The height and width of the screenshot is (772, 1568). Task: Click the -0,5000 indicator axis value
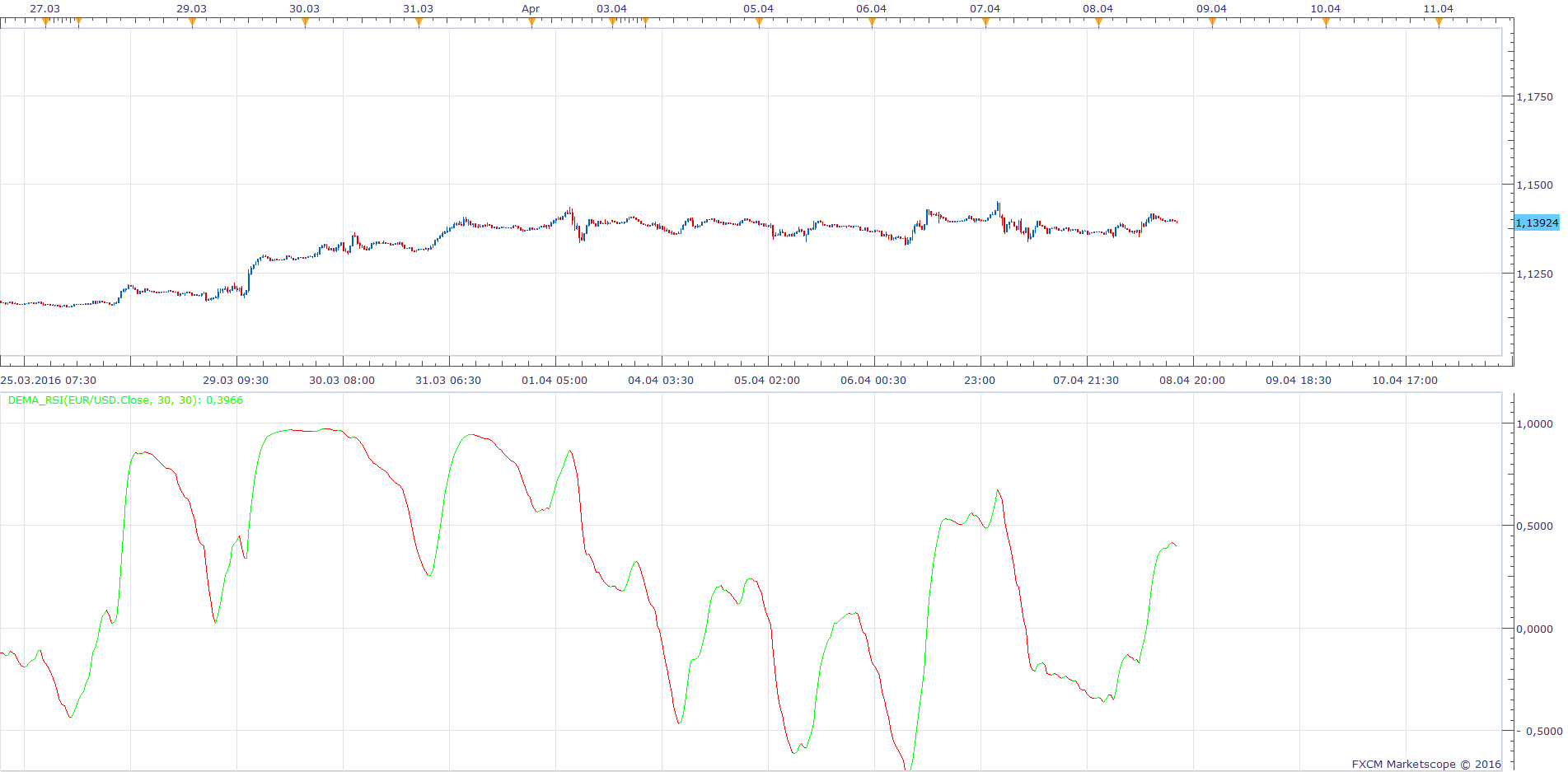1539,732
